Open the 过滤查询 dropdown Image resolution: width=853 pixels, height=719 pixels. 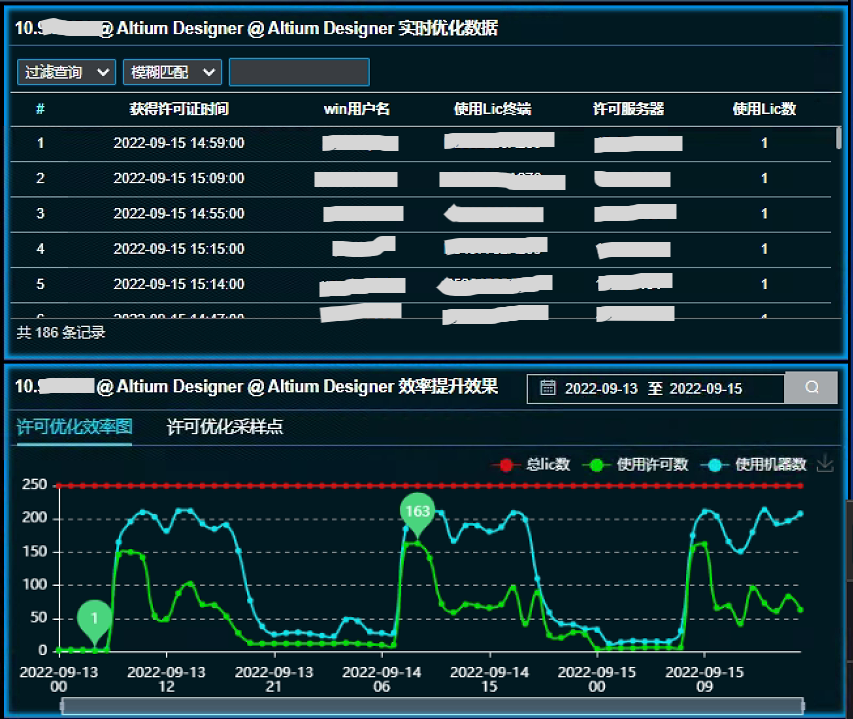(66, 72)
